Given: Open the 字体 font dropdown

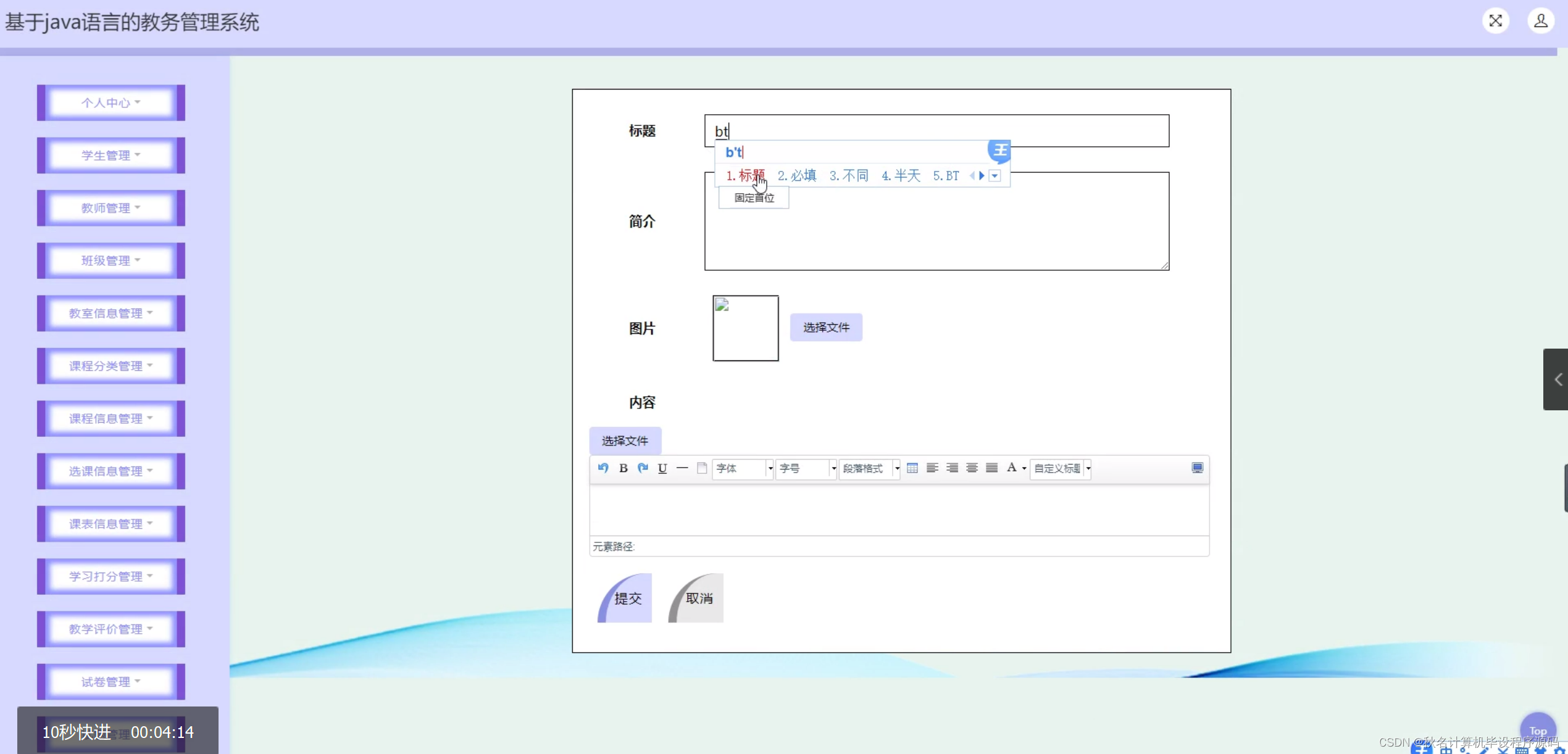Looking at the screenshot, I should coord(743,468).
